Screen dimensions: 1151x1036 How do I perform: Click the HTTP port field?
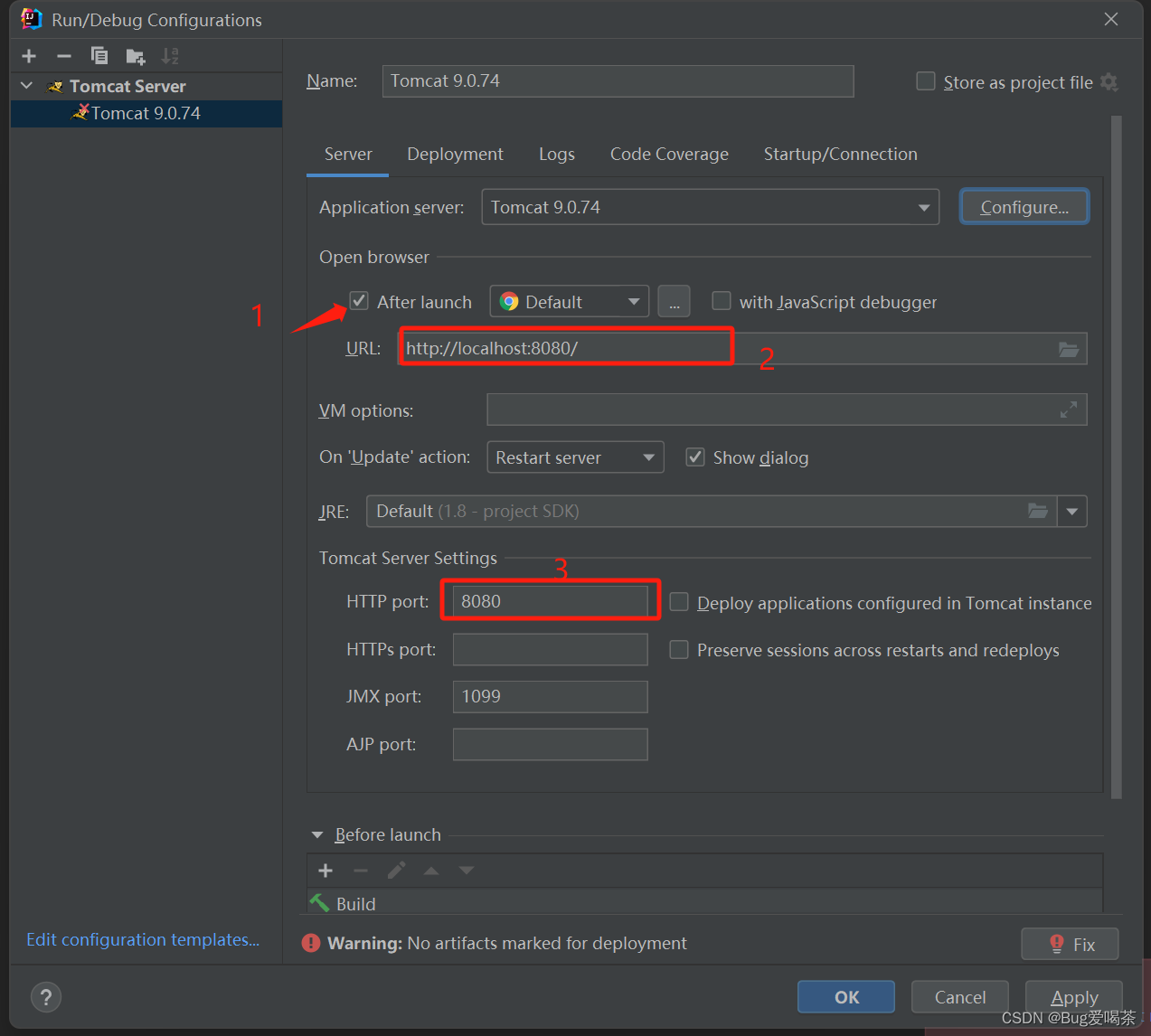[x=551, y=601]
